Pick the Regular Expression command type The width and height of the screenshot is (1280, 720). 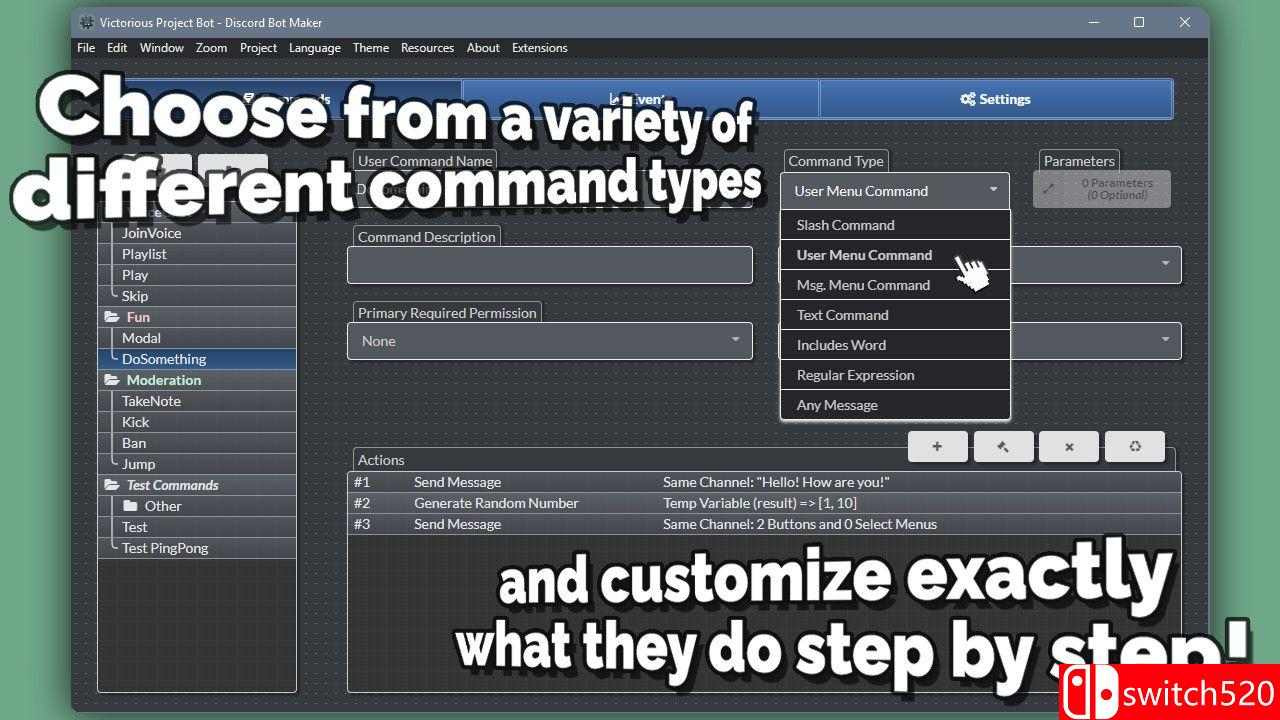855,375
